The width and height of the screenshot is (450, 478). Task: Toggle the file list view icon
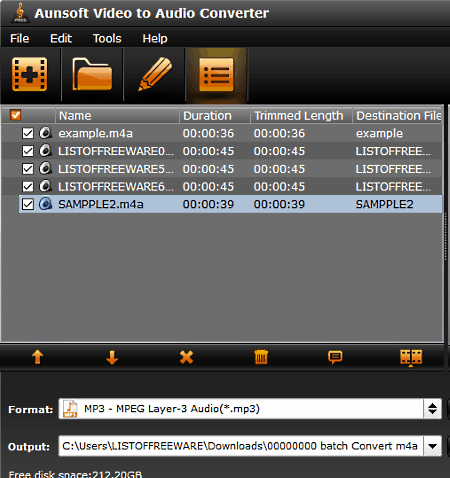tap(216, 75)
